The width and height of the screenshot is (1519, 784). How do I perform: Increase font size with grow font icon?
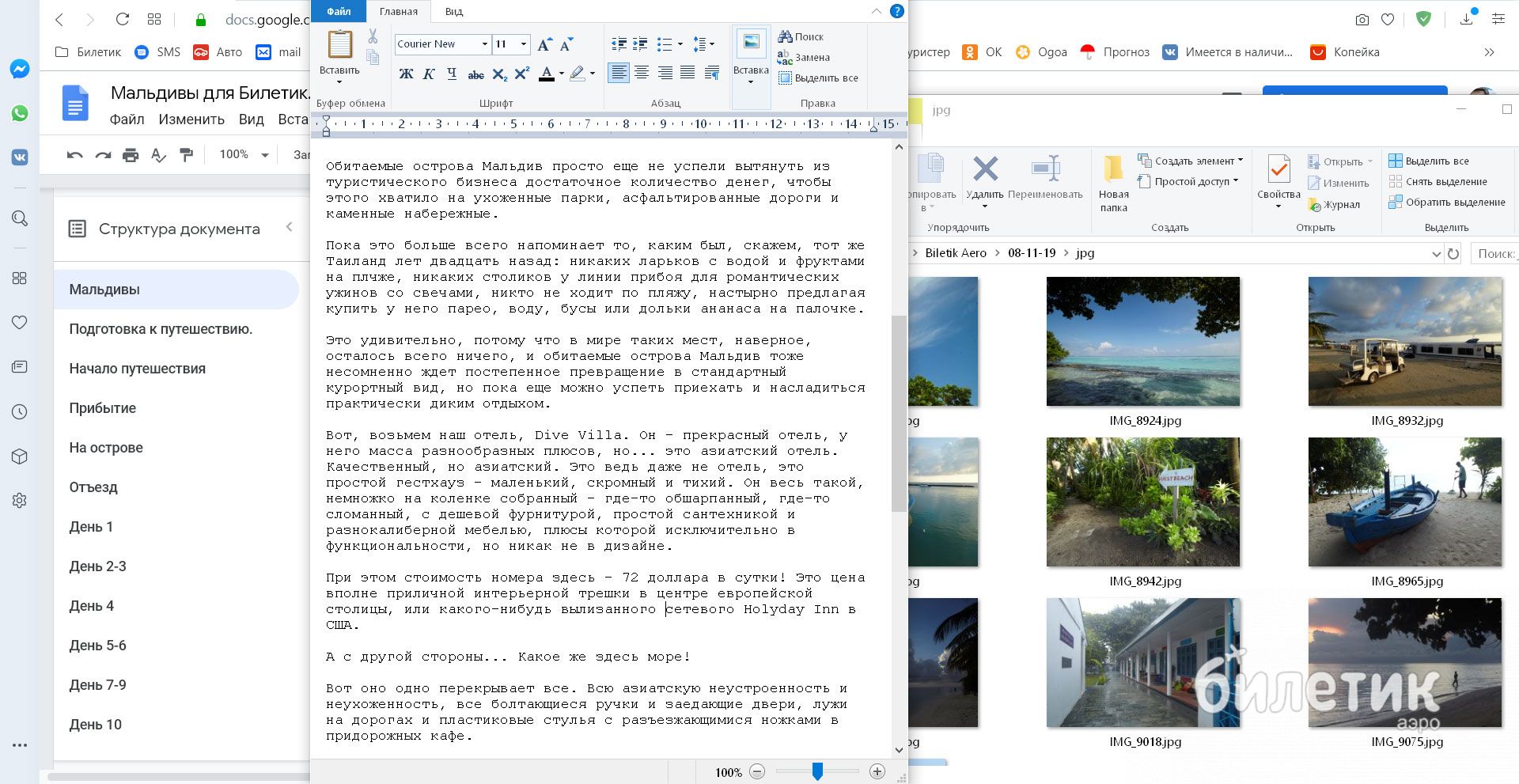coord(544,45)
